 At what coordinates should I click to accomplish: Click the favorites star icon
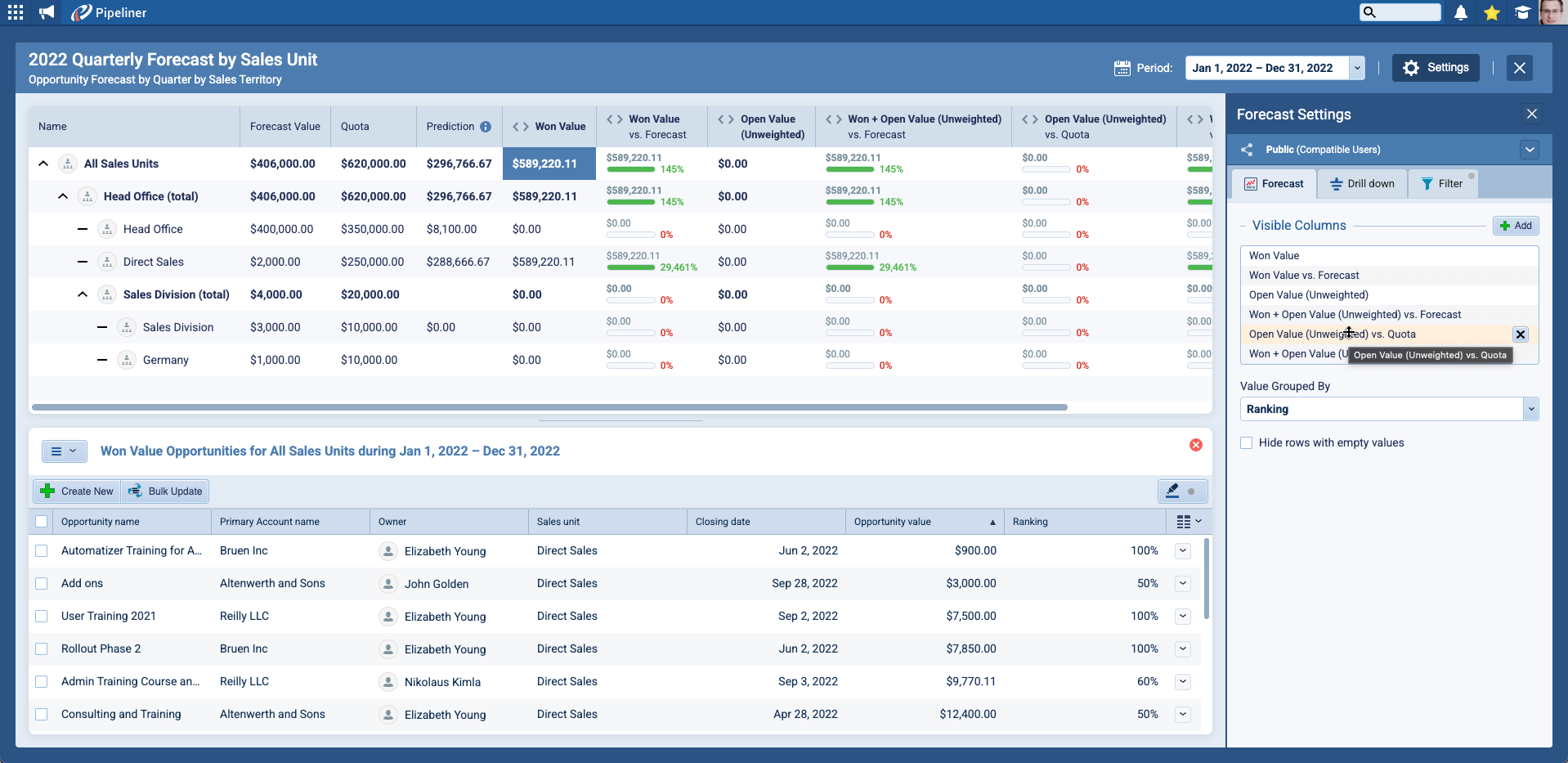pos(1492,12)
